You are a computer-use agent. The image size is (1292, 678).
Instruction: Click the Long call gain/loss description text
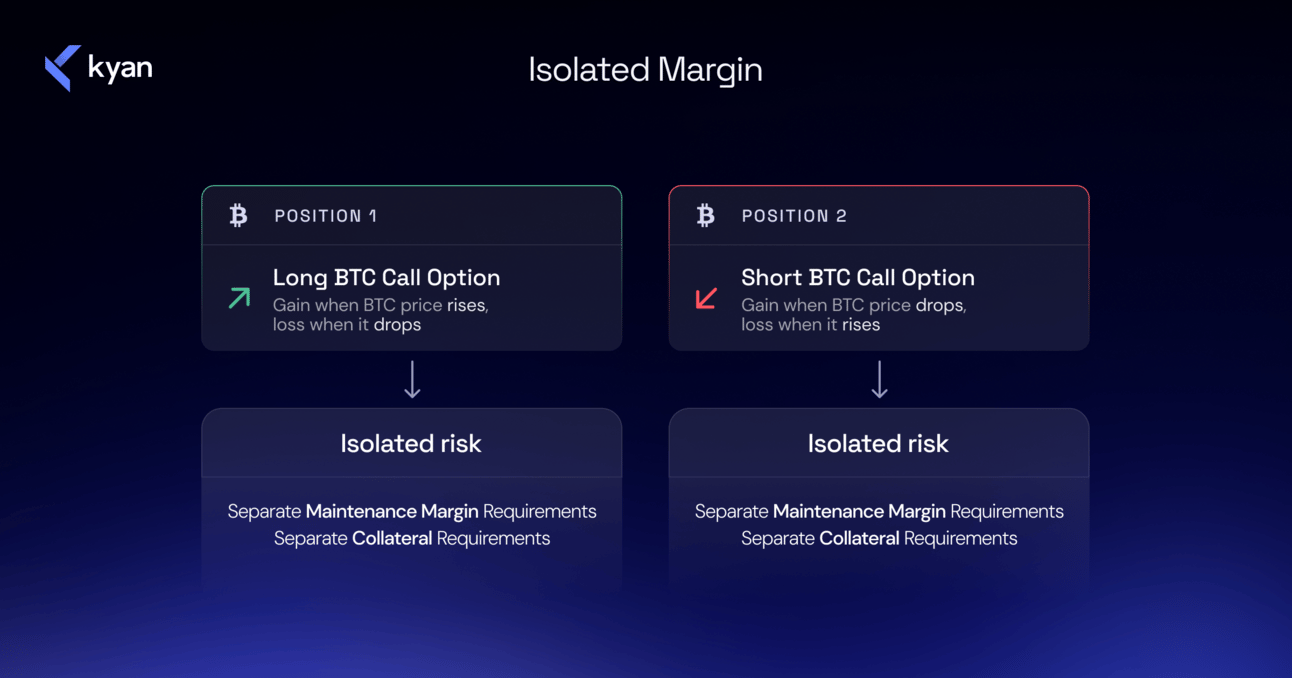[x=380, y=315]
